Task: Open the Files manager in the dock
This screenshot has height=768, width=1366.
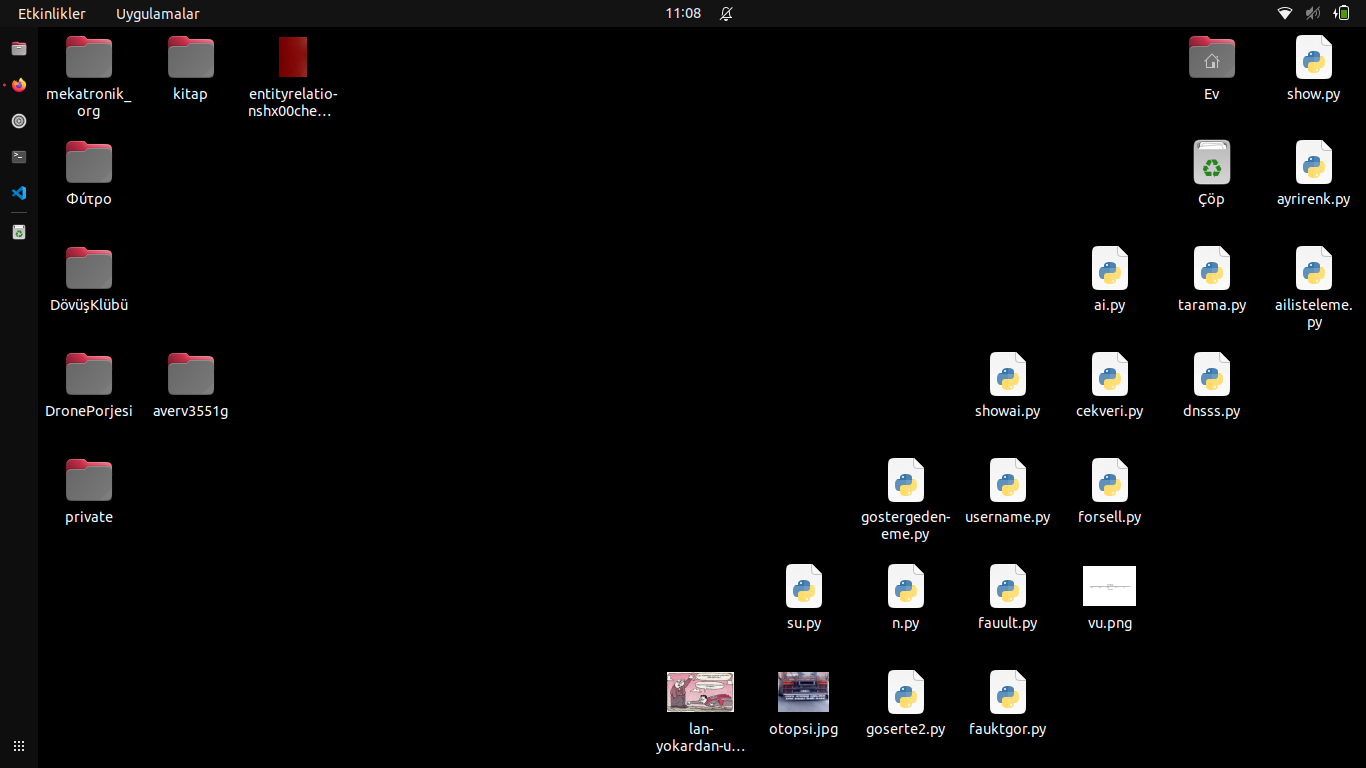Action: point(19,49)
